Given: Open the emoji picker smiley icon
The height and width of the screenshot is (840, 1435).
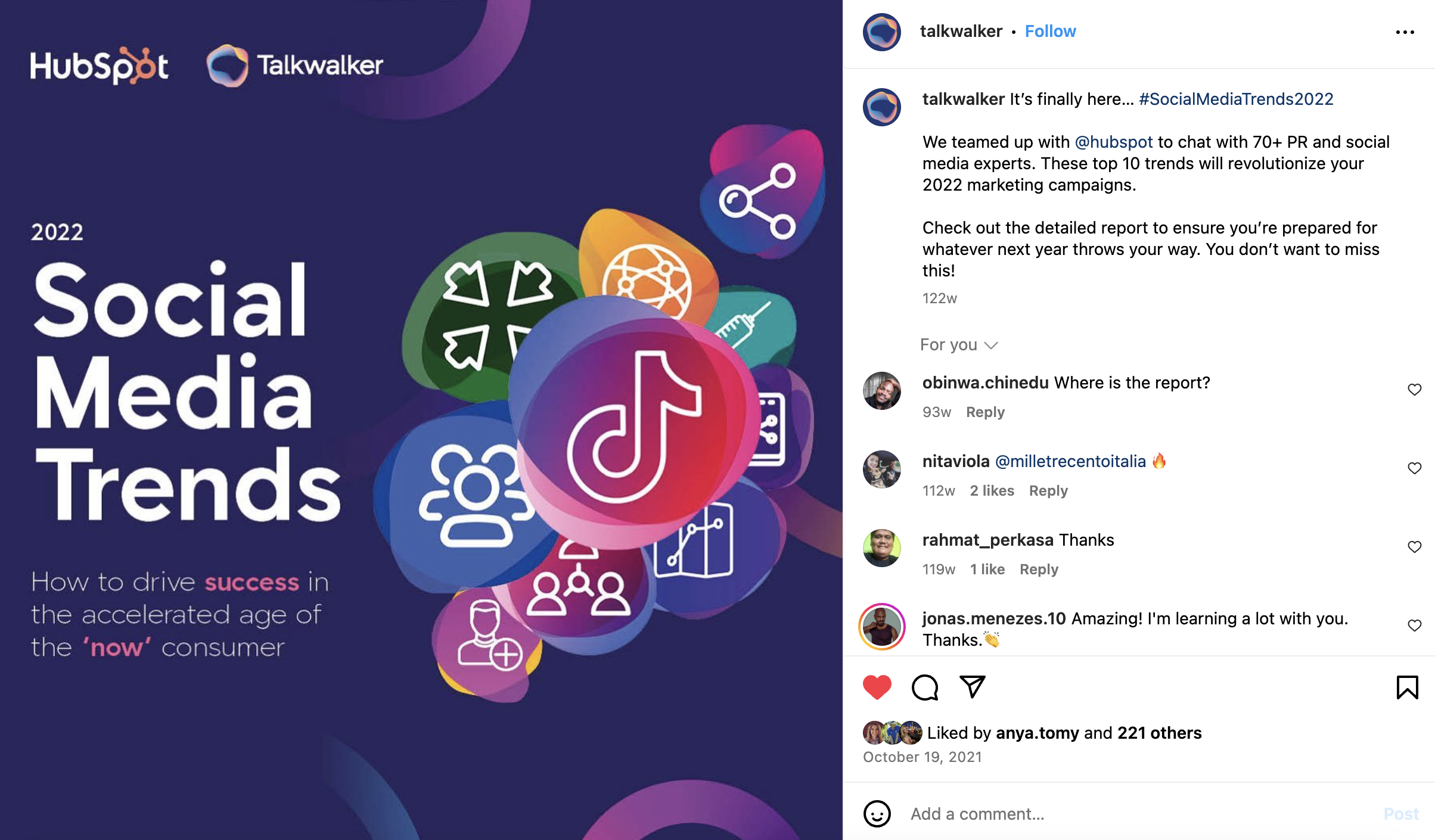Looking at the screenshot, I should [x=877, y=814].
